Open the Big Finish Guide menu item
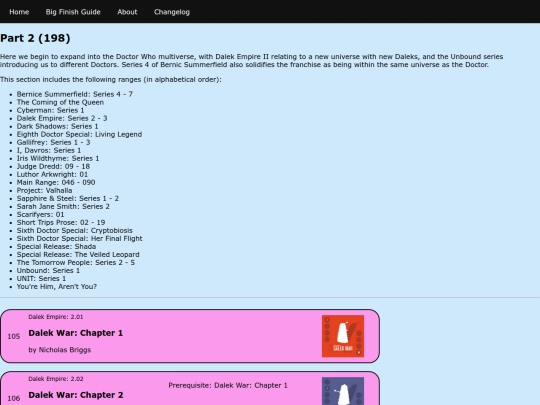Screen dimensions: 540x405 73,12
